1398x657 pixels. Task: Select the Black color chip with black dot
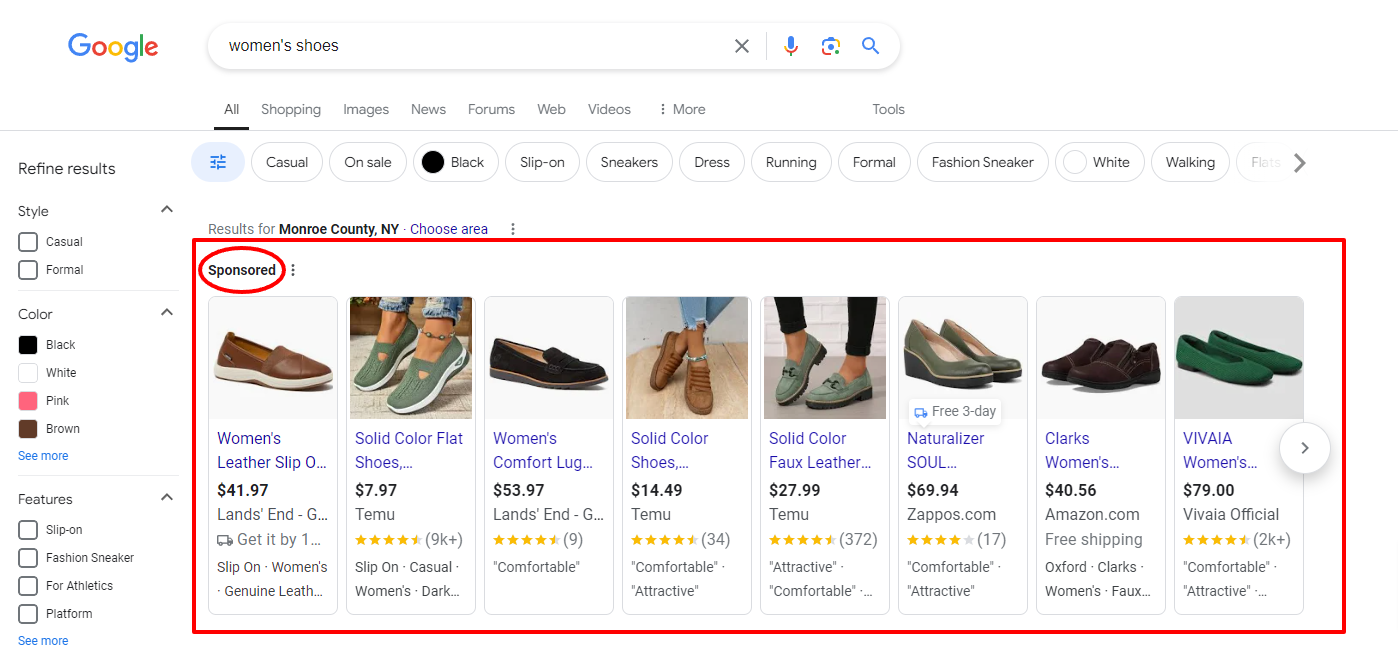(456, 162)
